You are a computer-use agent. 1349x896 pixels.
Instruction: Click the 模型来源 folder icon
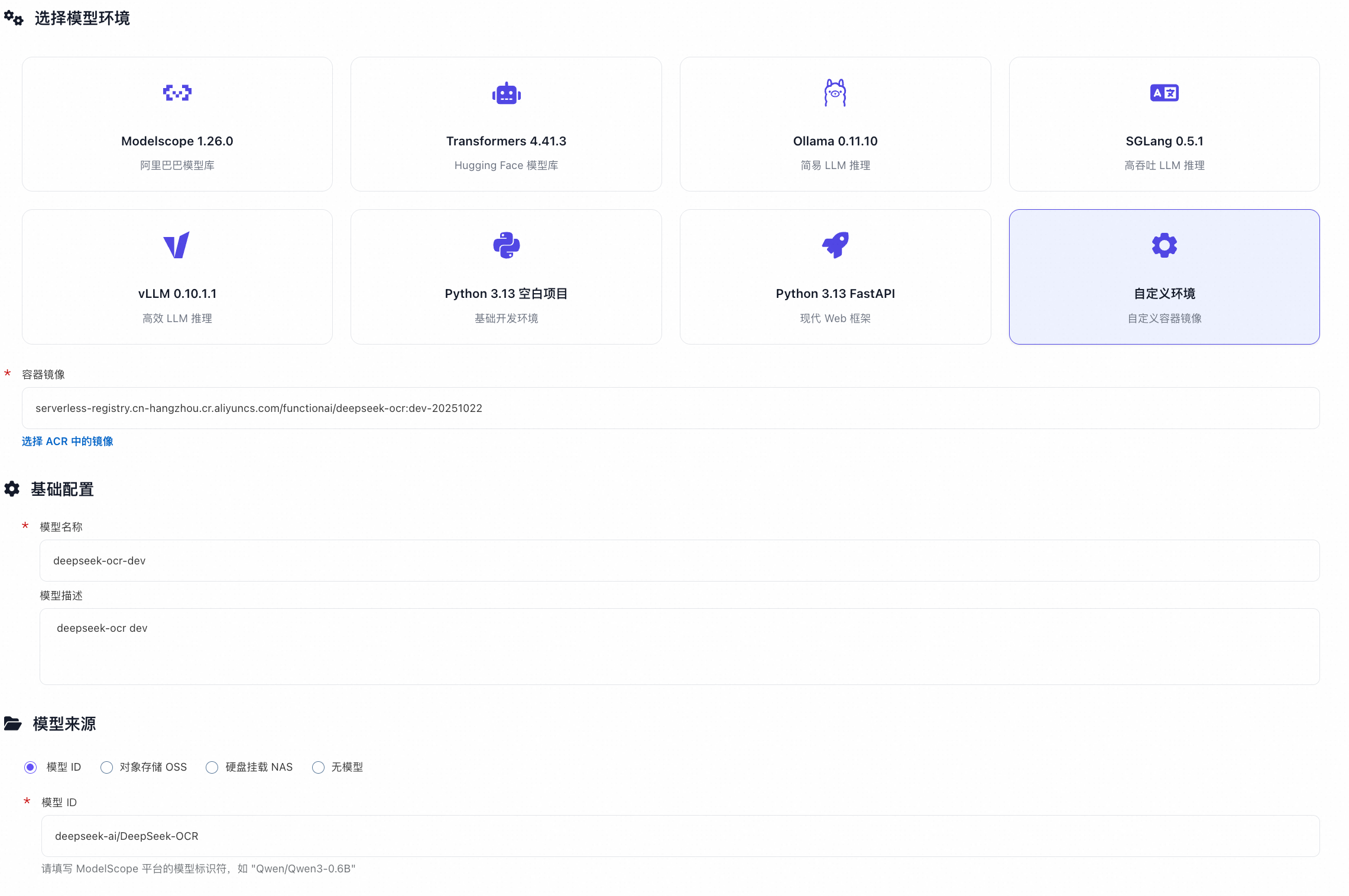13,723
